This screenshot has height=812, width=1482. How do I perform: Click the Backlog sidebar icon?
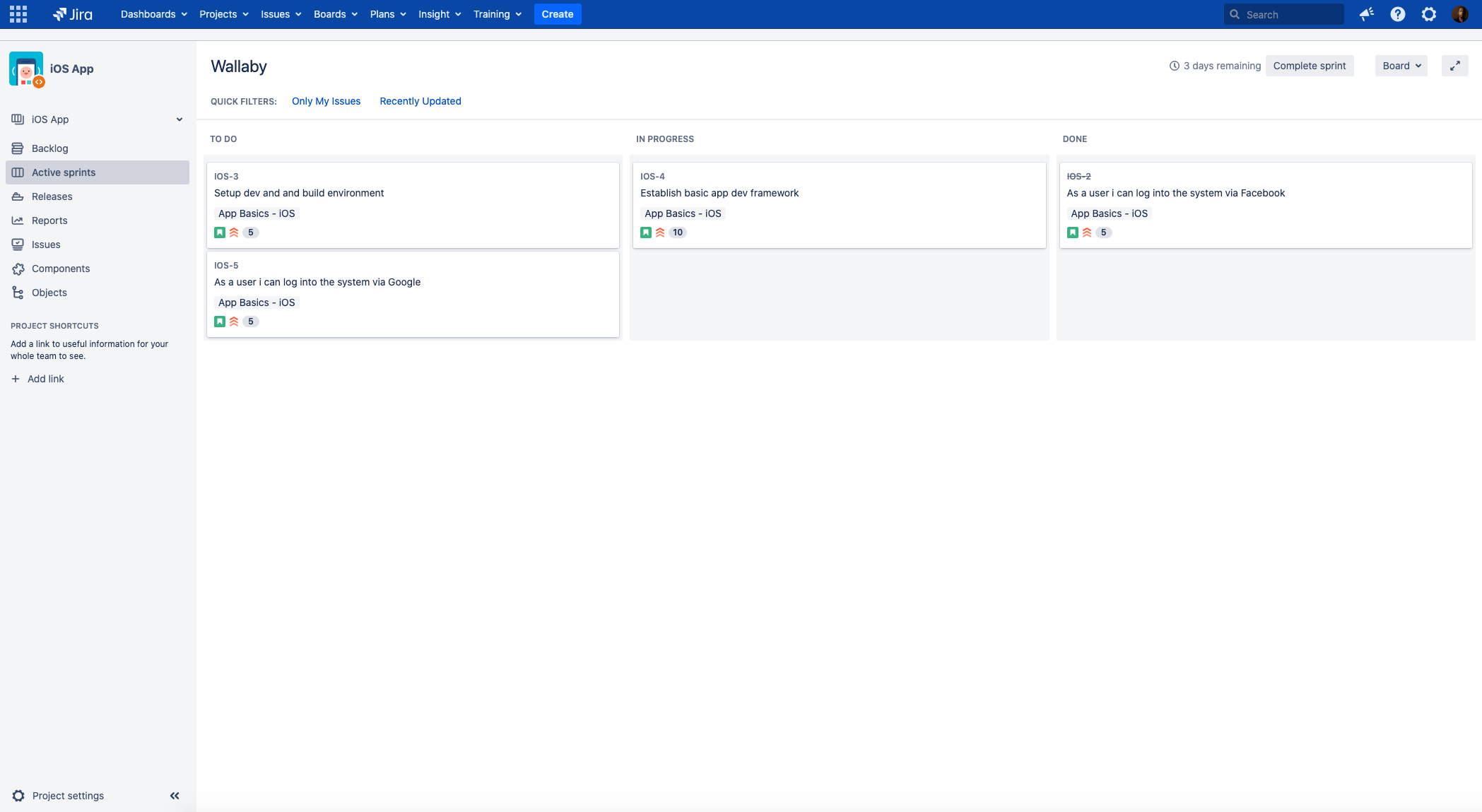18,148
